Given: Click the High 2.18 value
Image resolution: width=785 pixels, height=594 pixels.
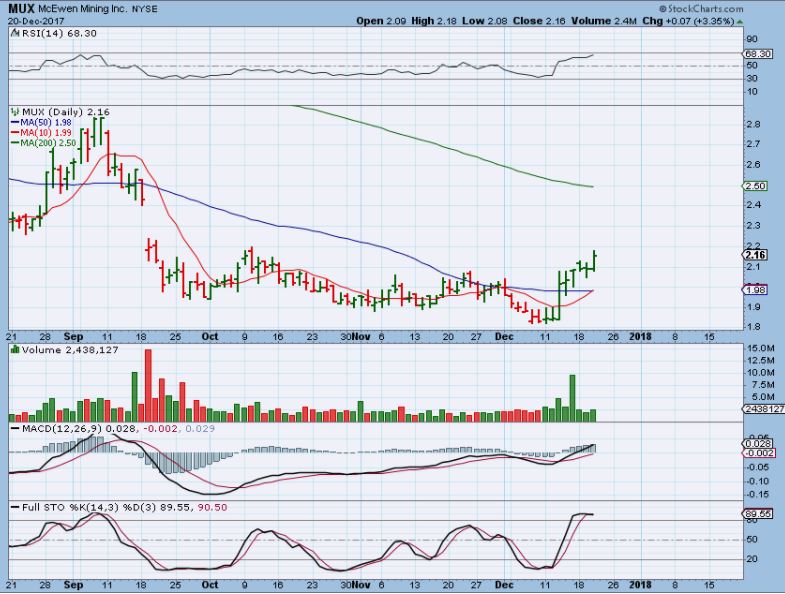Looking at the screenshot, I should point(435,21).
